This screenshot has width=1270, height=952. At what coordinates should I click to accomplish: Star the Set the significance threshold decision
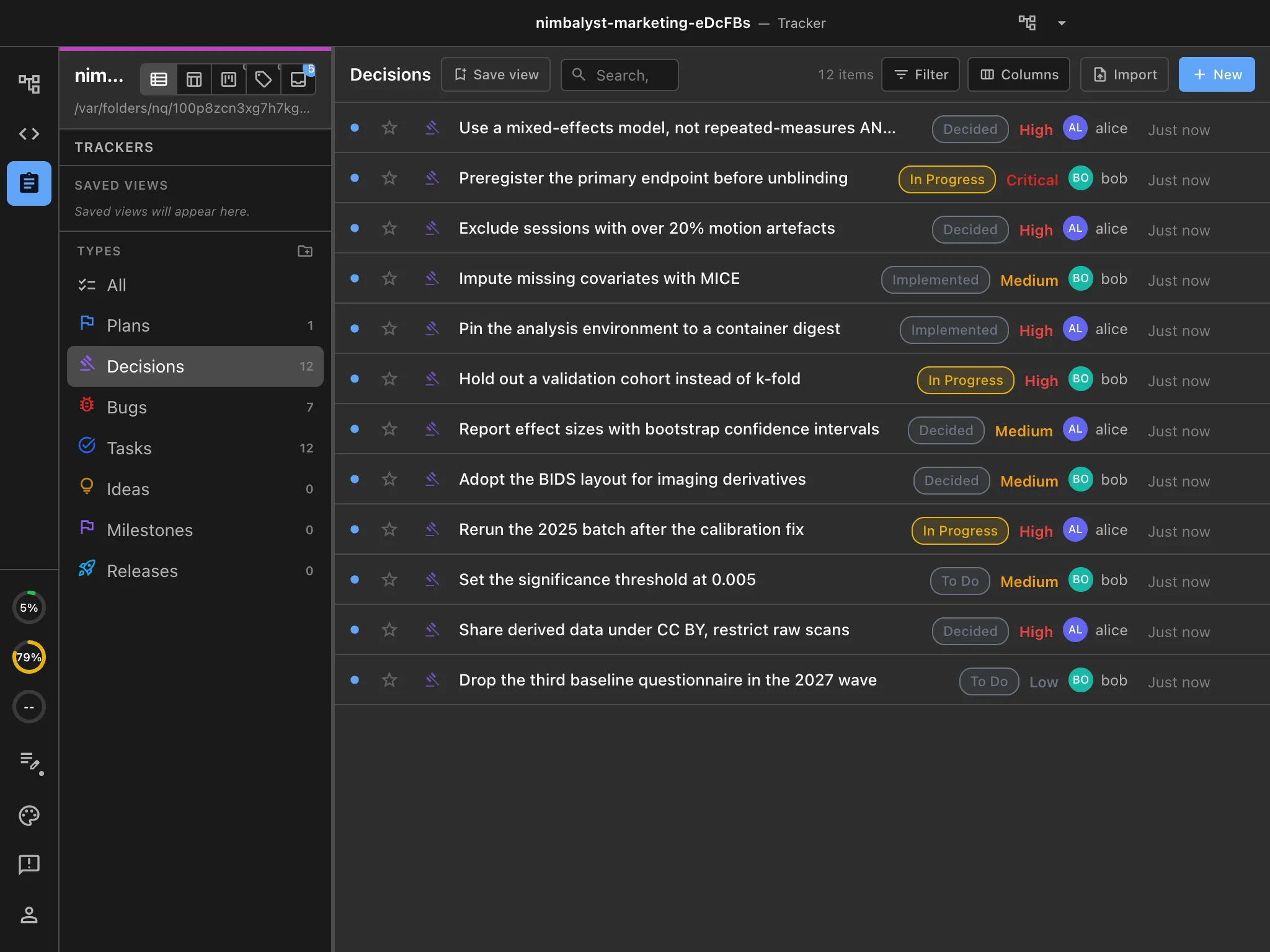tap(389, 580)
